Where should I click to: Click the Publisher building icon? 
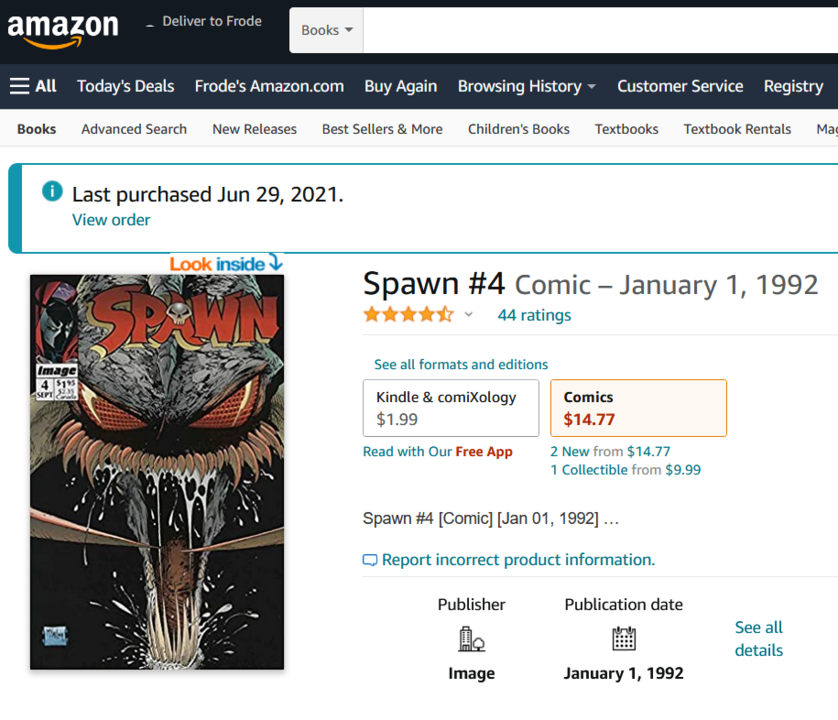471,639
